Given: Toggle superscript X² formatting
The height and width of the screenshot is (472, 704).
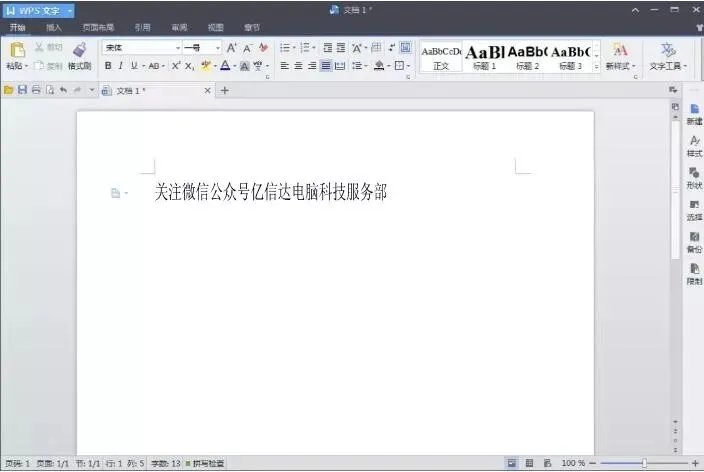Looking at the screenshot, I should [176, 66].
